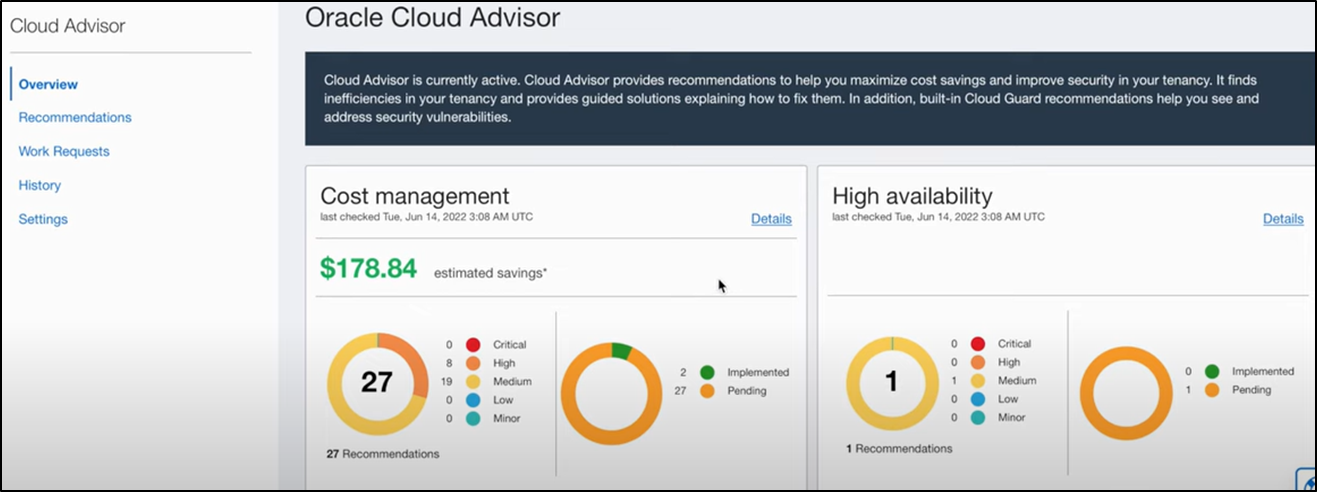The height and width of the screenshot is (492, 1317).
Task: Click the Cloud Advisor sidebar title
Action: click(x=68, y=25)
